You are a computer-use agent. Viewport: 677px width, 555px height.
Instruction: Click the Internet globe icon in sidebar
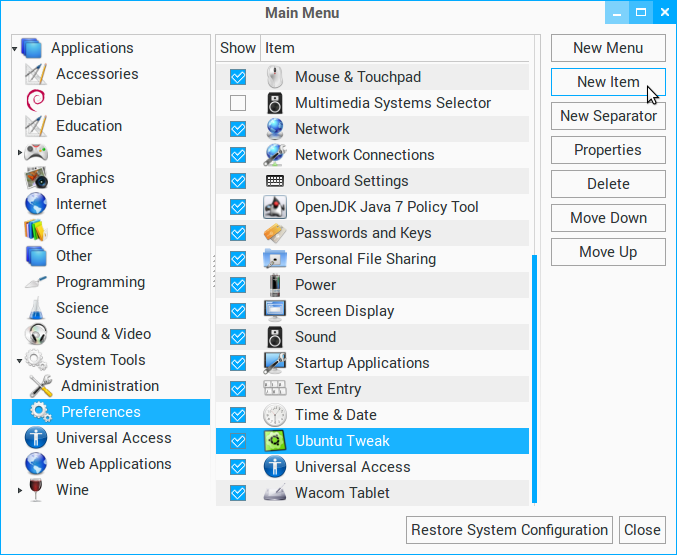[x=37, y=204]
